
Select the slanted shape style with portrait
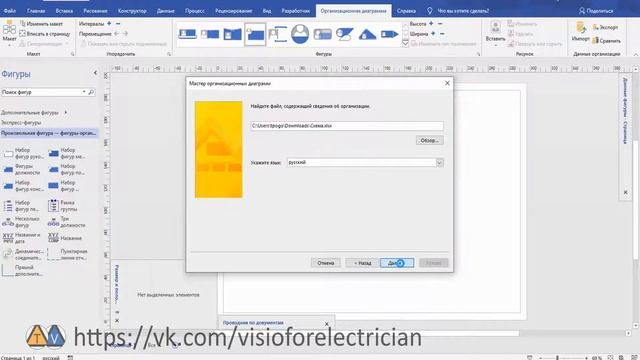345,34
